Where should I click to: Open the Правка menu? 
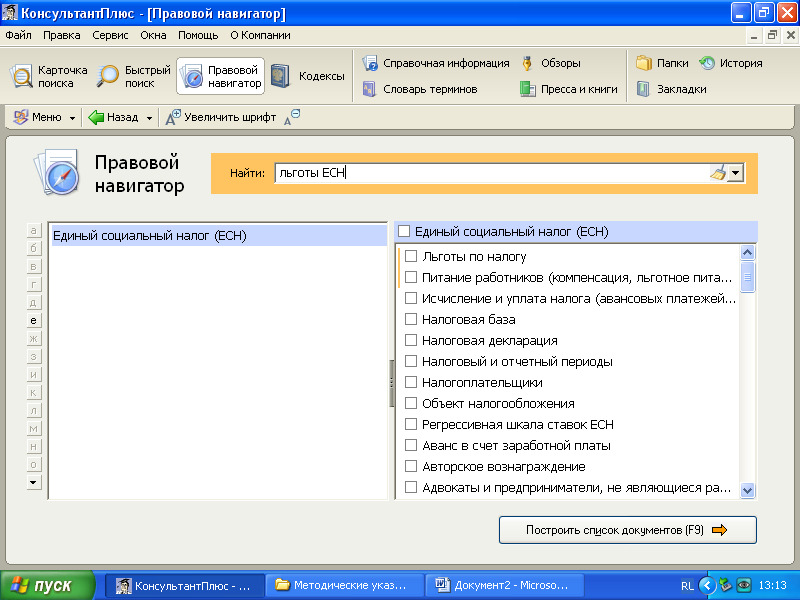[x=62, y=35]
